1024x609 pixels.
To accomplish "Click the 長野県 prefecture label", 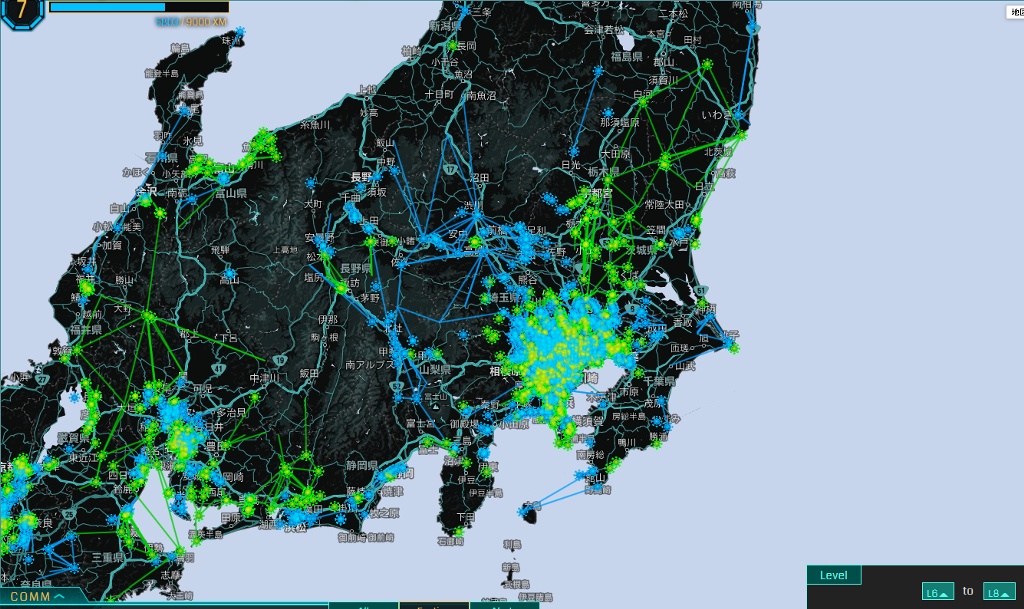I will 355,268.
